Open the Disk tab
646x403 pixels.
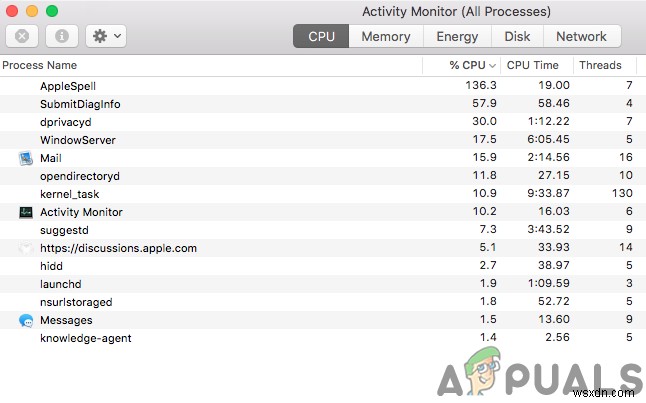point(517,36)
